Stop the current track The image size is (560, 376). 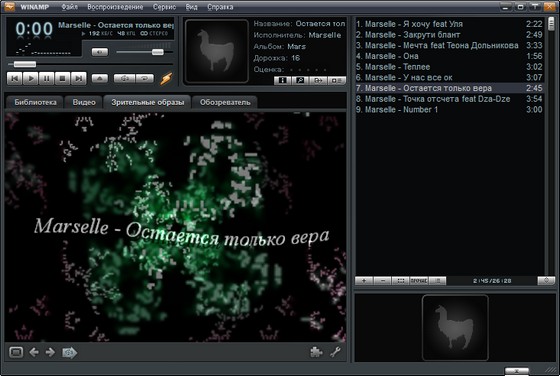click(62, 78)
